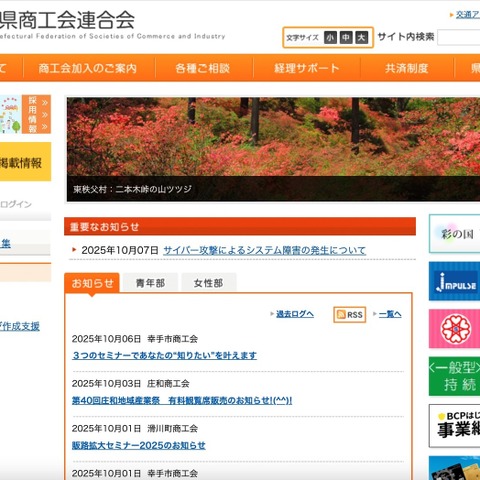Open the 3つのセミナー article link
The height and width of the screenshot is (480, 480).
pyautogui.click(x=164, y=355)
